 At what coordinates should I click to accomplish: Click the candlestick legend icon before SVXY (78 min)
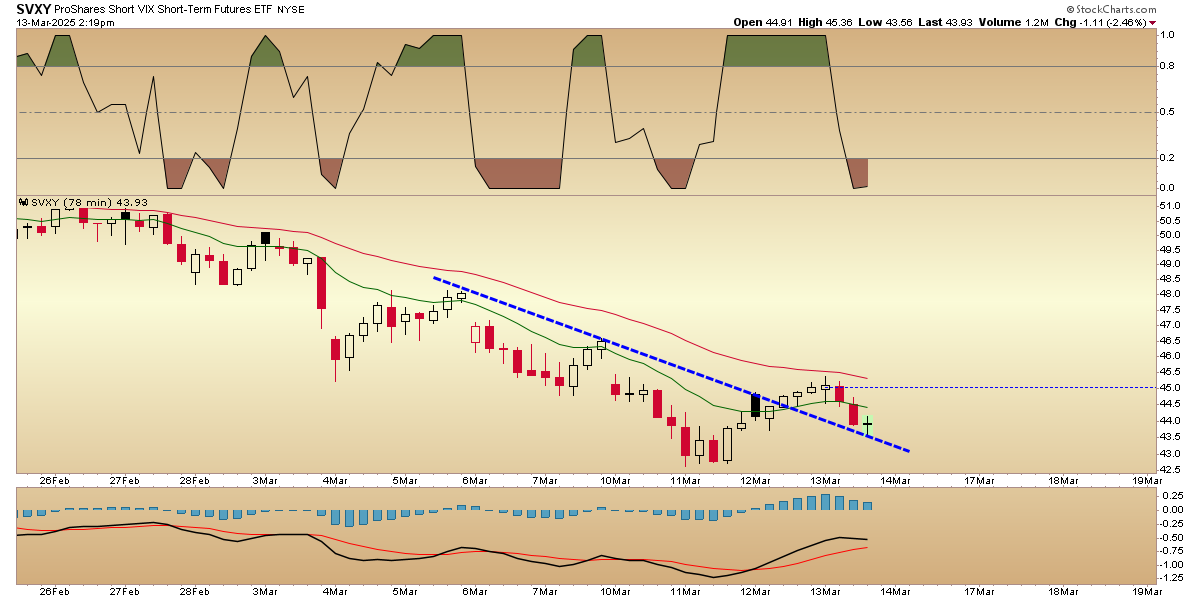23,202
